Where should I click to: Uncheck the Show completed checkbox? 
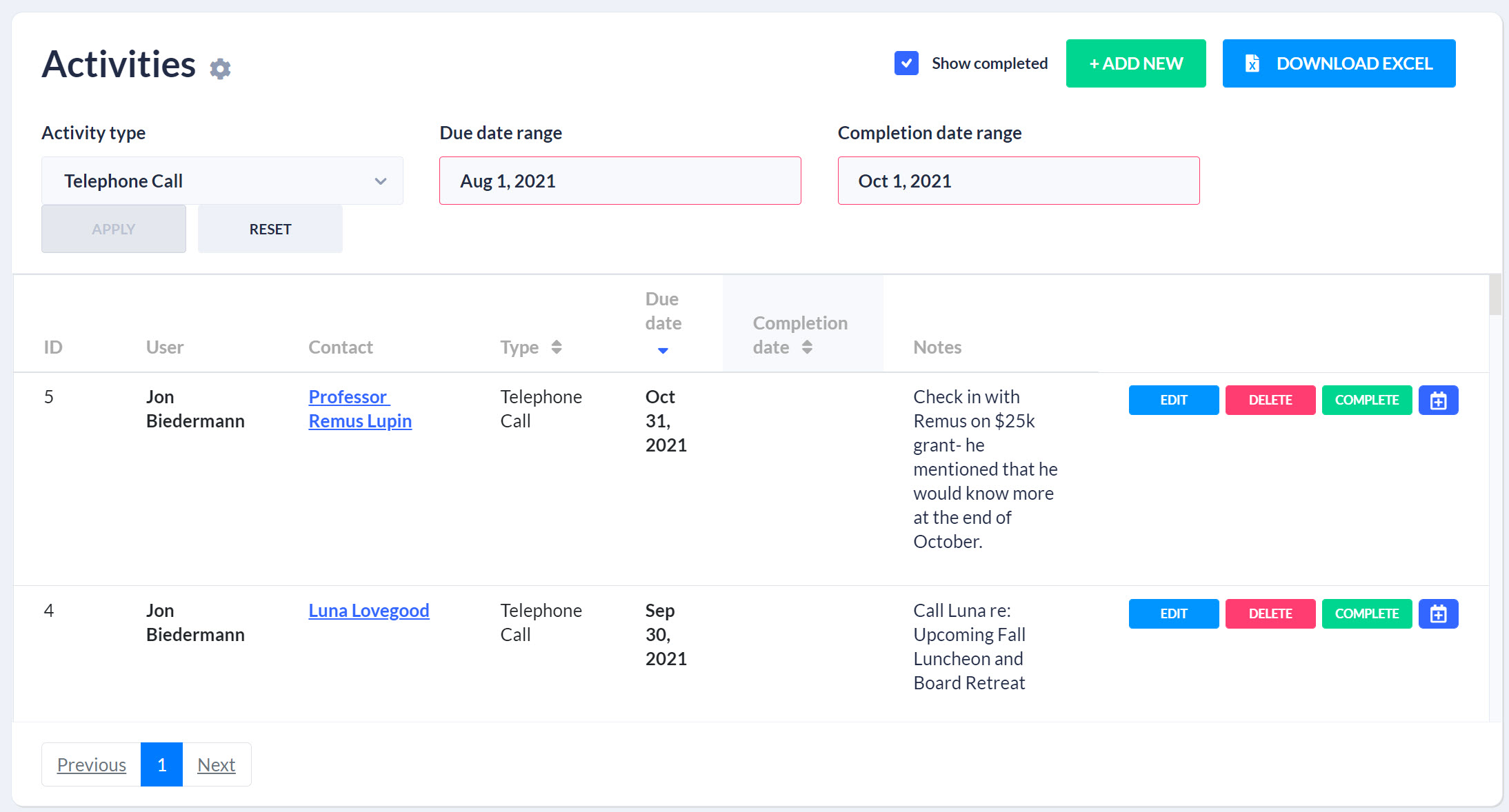(x=906, y=63)
